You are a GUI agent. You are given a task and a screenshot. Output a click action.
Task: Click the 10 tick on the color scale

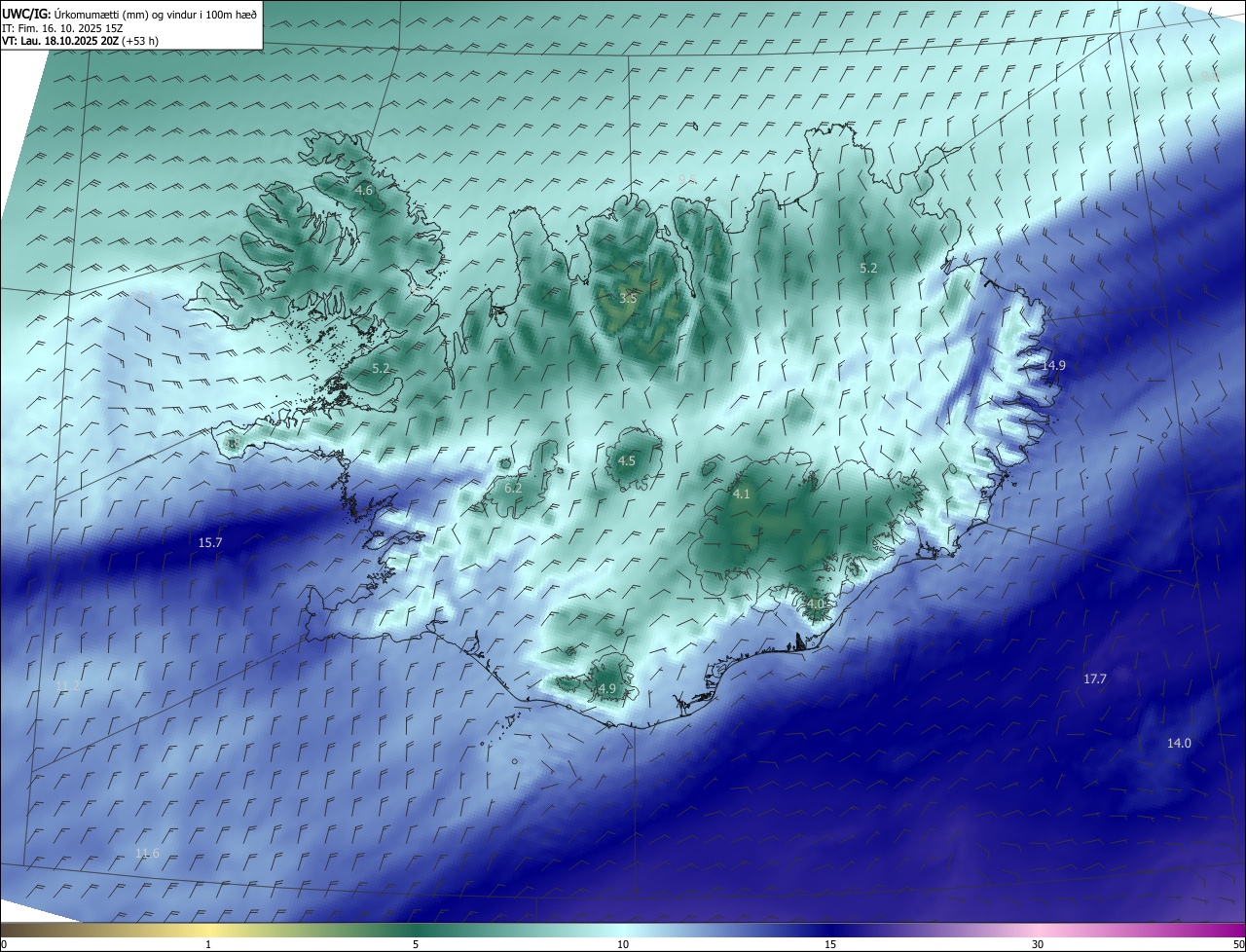click(623, 944)
